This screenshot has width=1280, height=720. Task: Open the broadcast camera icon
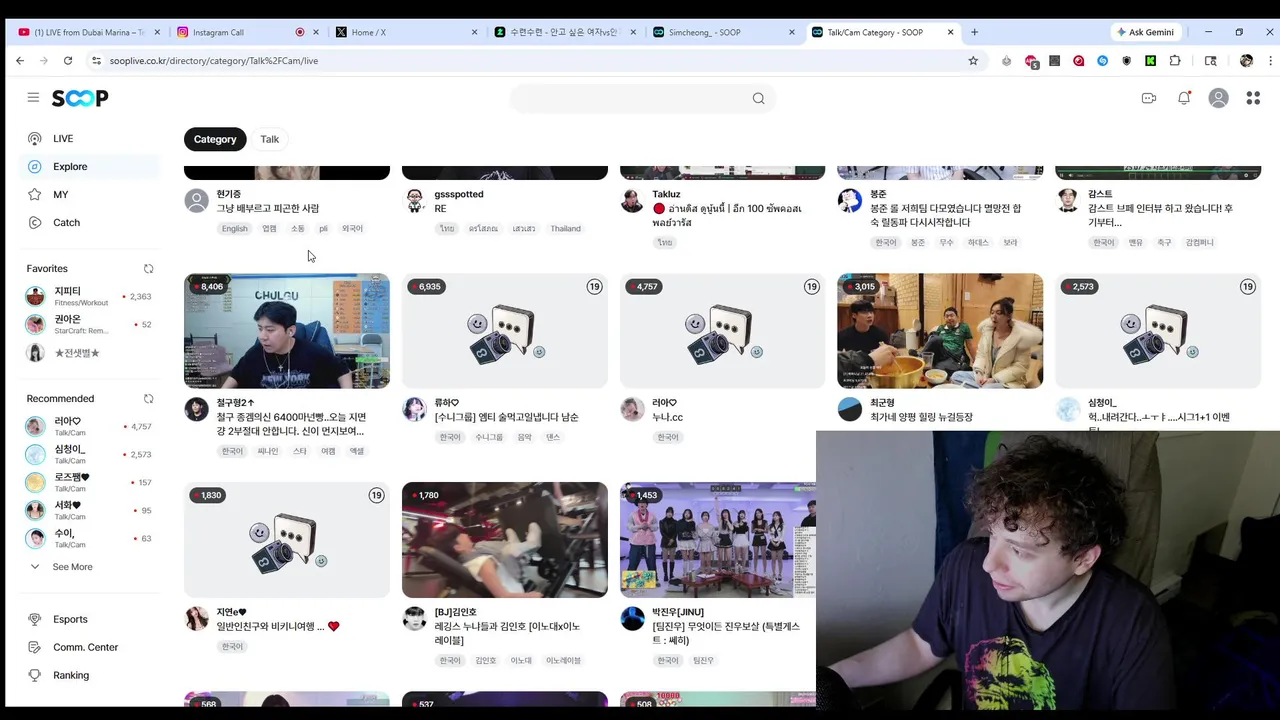coord(1149,98)
